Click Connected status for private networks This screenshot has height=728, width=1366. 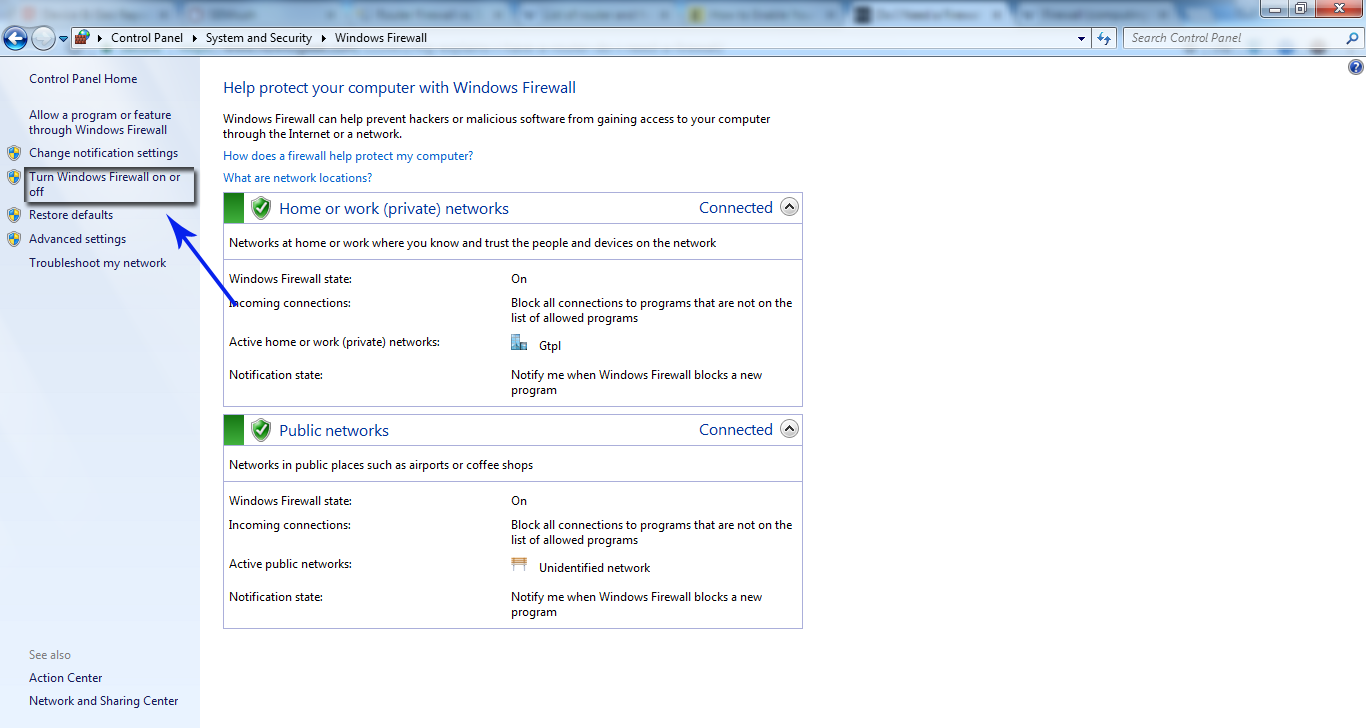coord(736,208)
